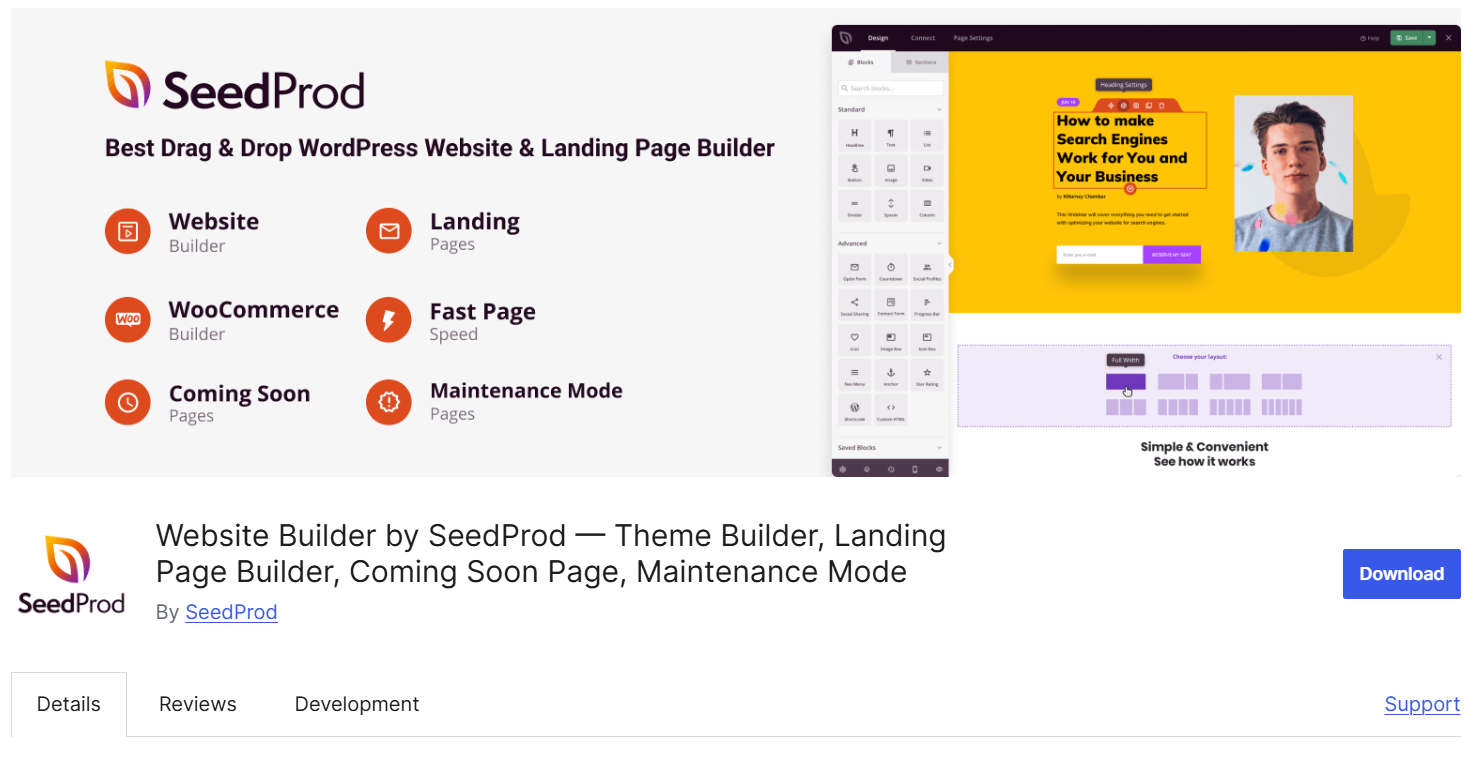This screenshot has width=1473, height=764.
Task: Collapse the builder sidebar with the arrow handle
Action: pyautogui.click(x=950, y=265)
